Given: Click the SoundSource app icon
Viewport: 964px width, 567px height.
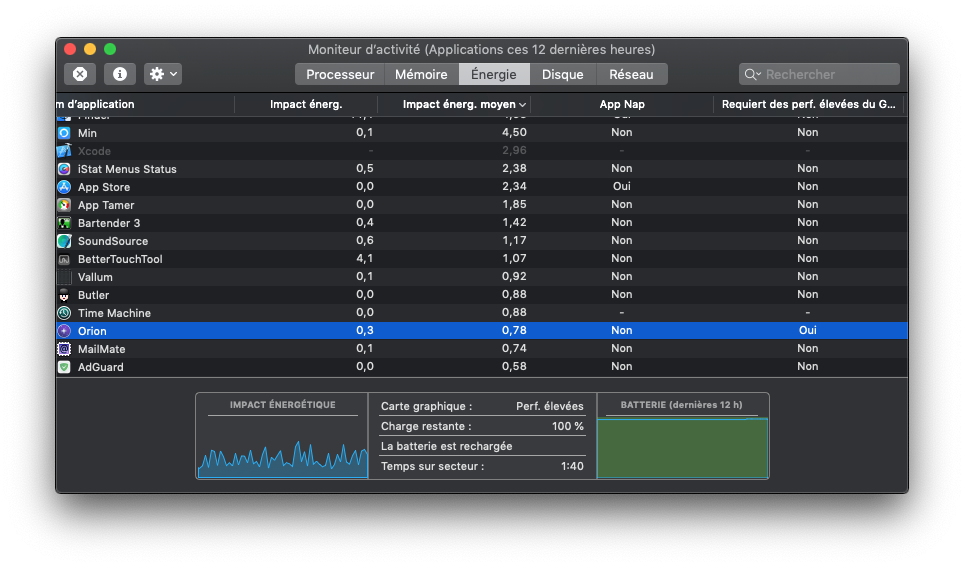Looking at the screenshot, I should pyautogui.click(x=64, y=241).
